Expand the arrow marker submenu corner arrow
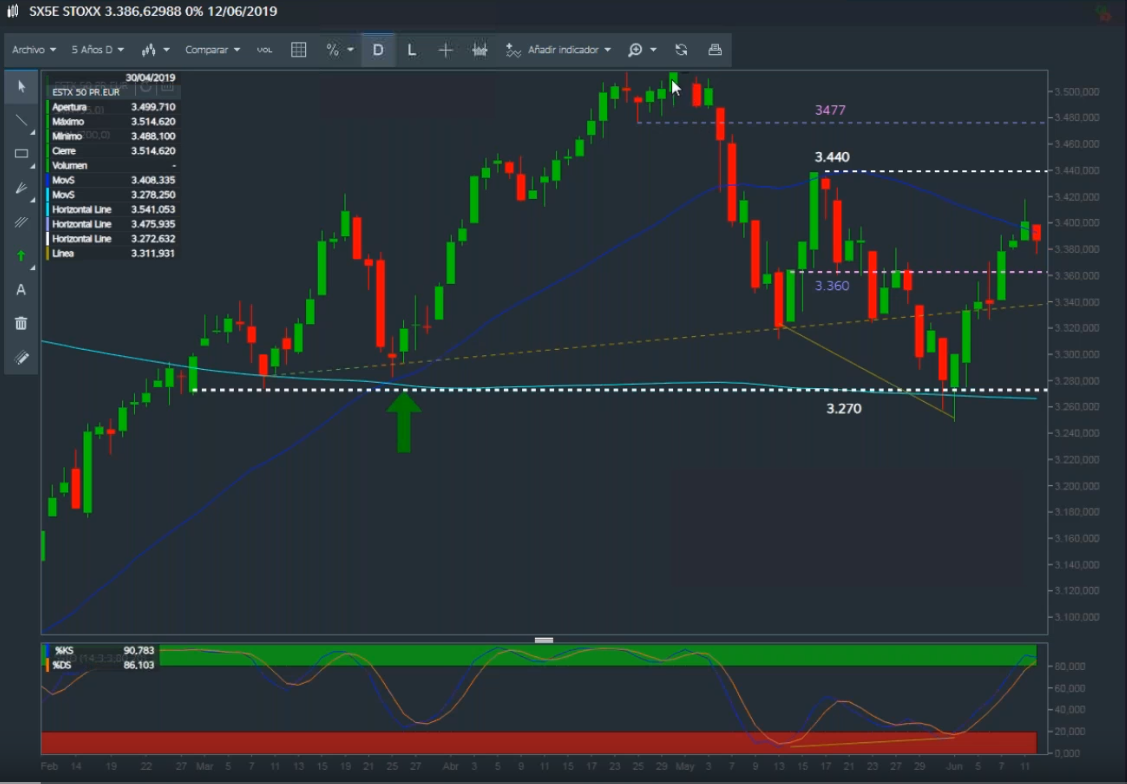The height and width of the screenshot is (784, 1127). tap(32, 268)
